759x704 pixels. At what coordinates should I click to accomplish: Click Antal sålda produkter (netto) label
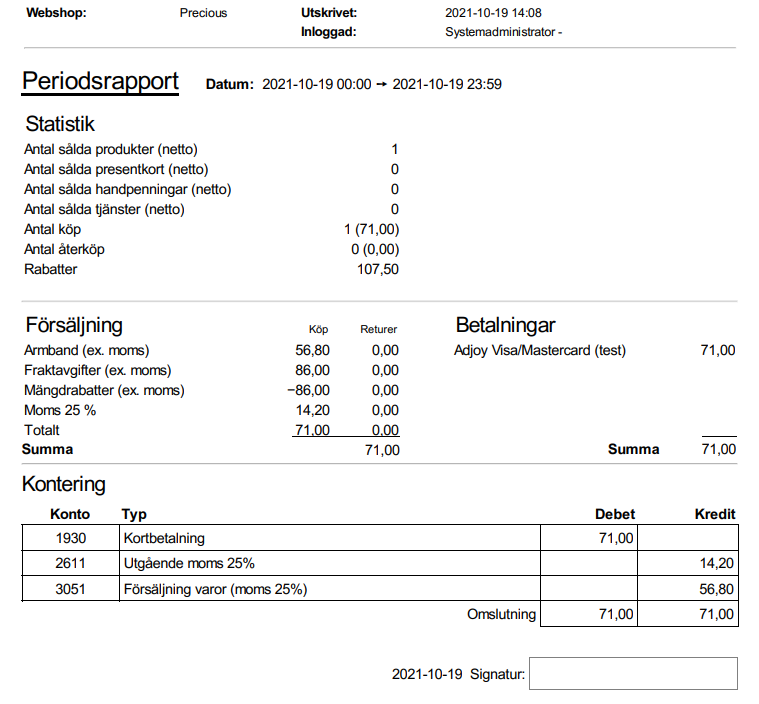(x=111, y=150)
